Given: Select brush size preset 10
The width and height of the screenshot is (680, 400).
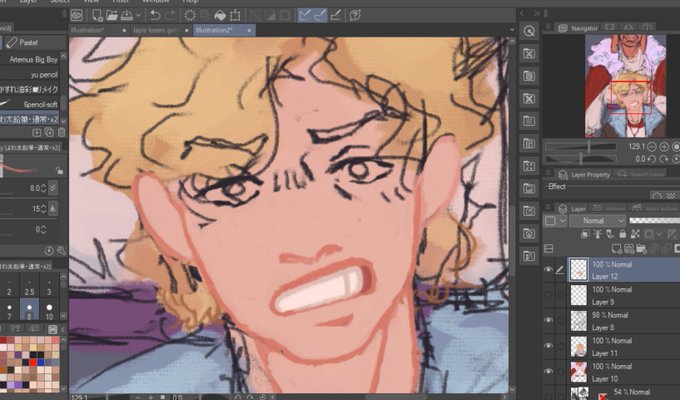Looking at the screenshot, I should coord(49,310).
